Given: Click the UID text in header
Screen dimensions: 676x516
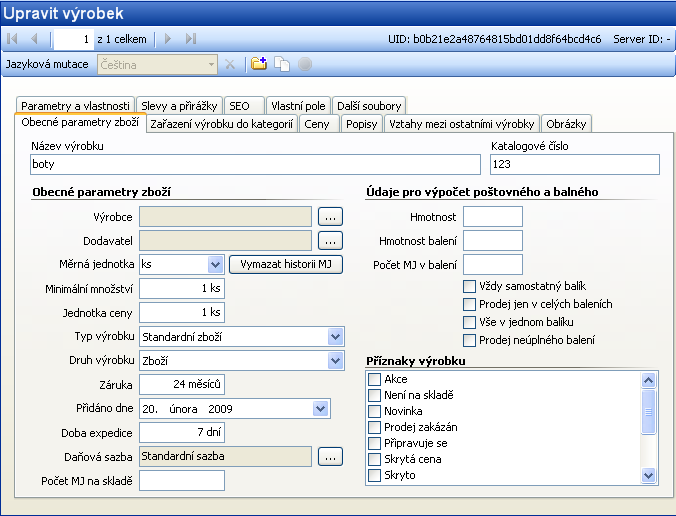Looking at the screenshot, I should [494, 39].
